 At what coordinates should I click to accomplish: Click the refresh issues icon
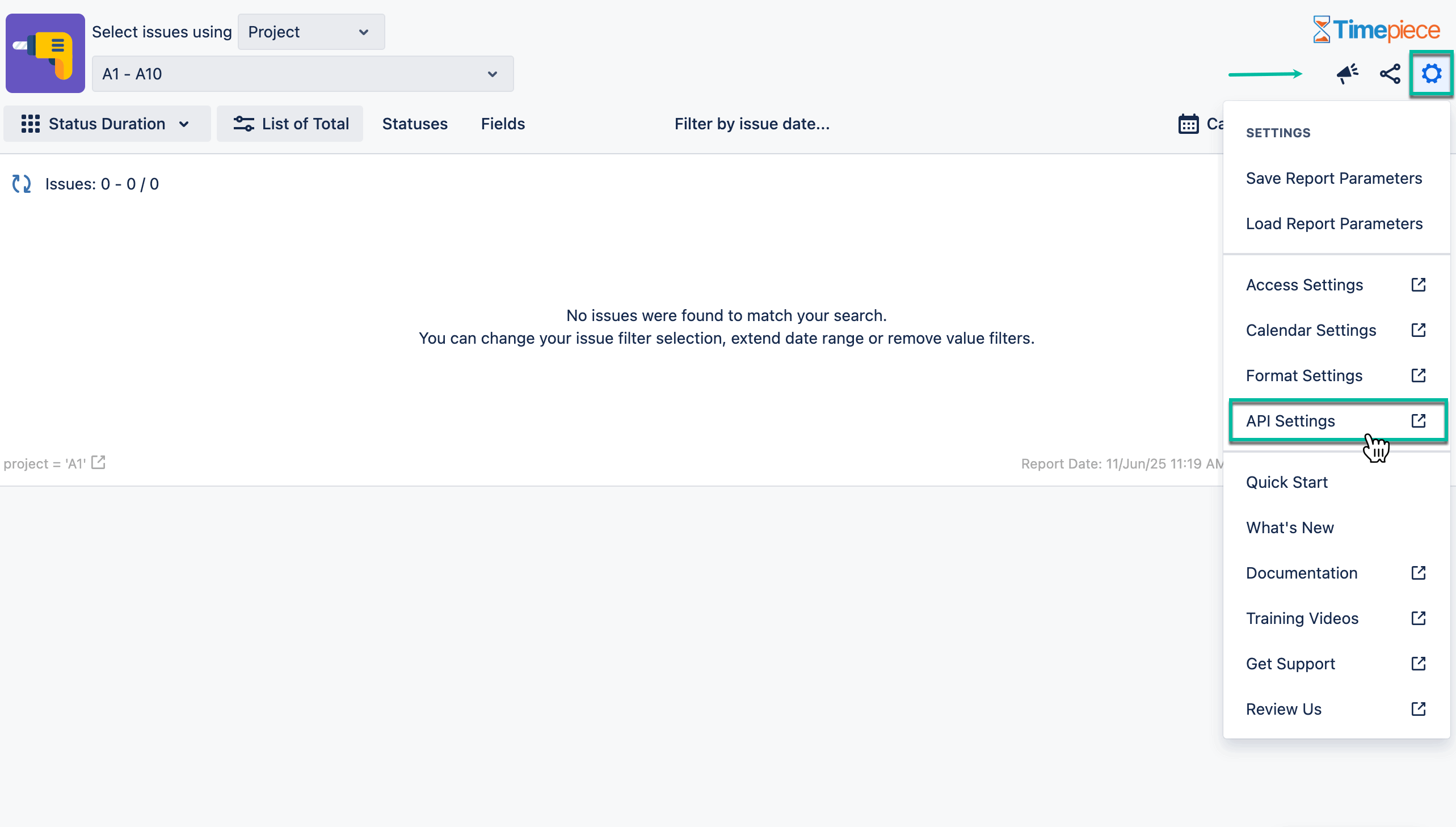point(21,183)
